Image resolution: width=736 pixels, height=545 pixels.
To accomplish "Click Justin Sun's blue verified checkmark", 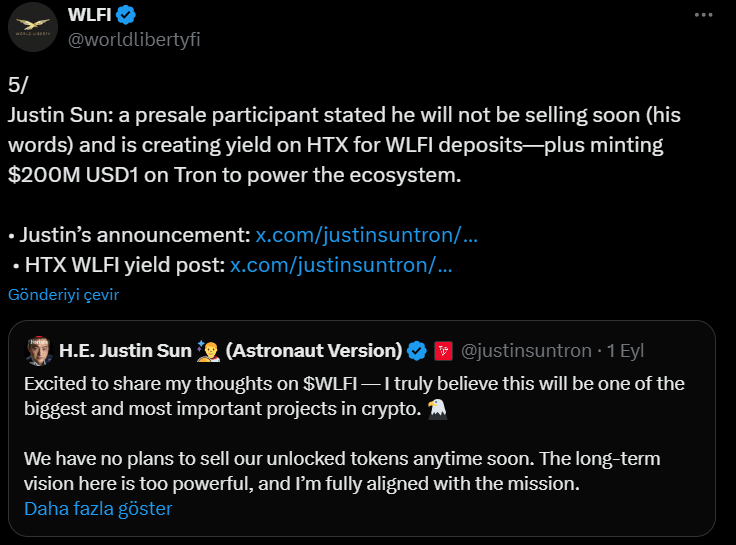I will pyautogui.click(x=418, y=350).
